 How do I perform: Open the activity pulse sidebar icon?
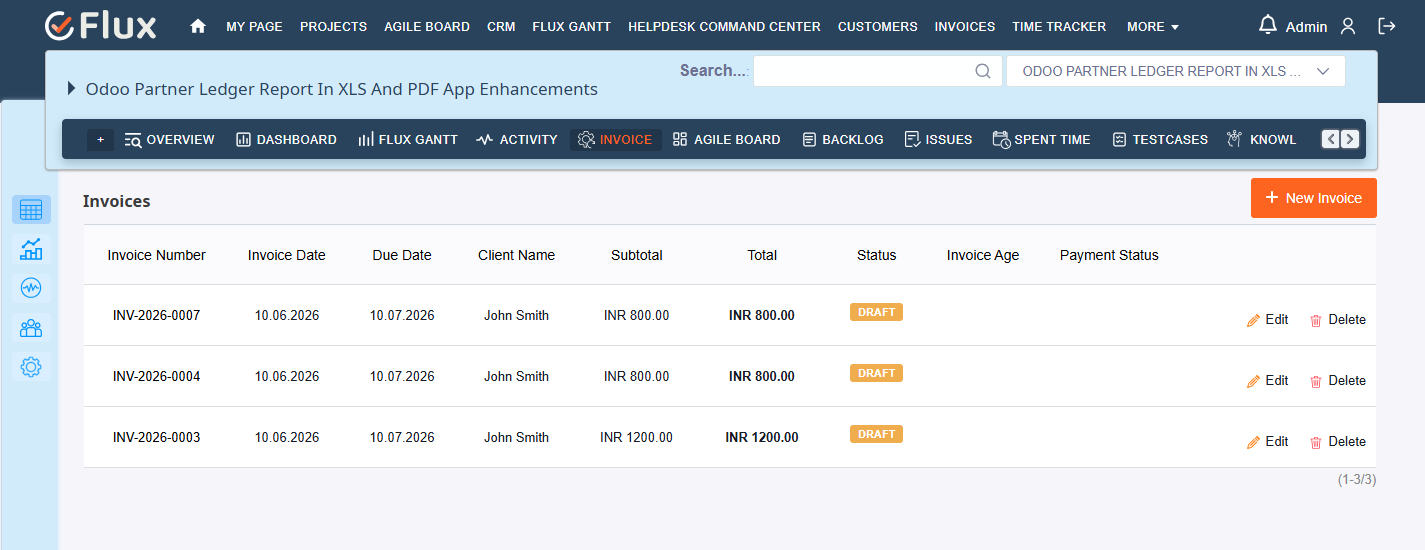[31, 288]
